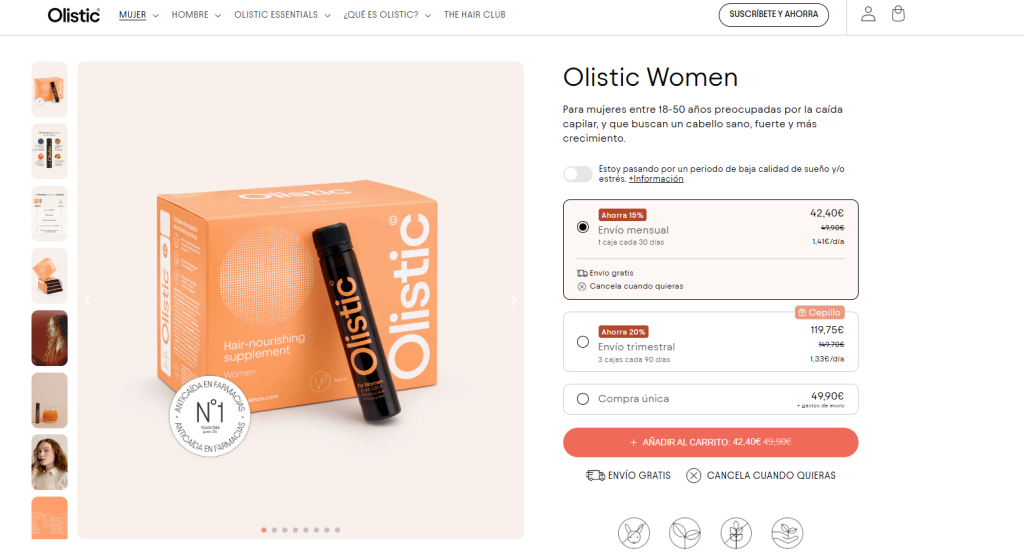Click the rabbit cruelty-free icon
This screenshot has width=1024, height=553.
(x=633, y=533)
